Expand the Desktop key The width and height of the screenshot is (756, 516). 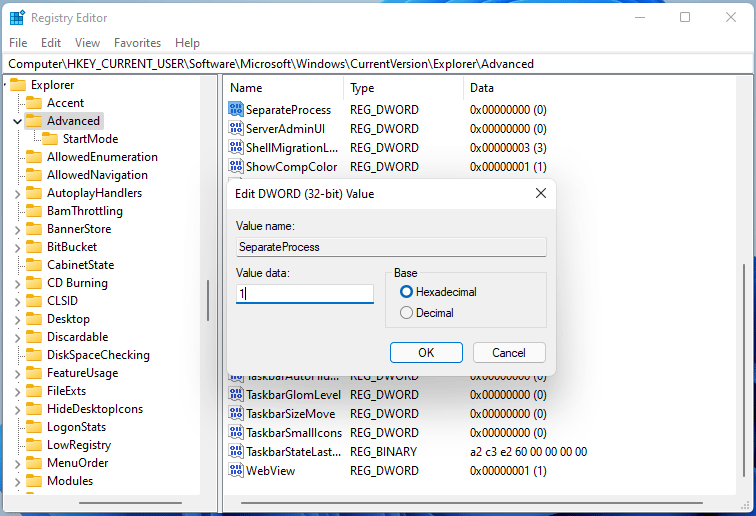[17, 320]
